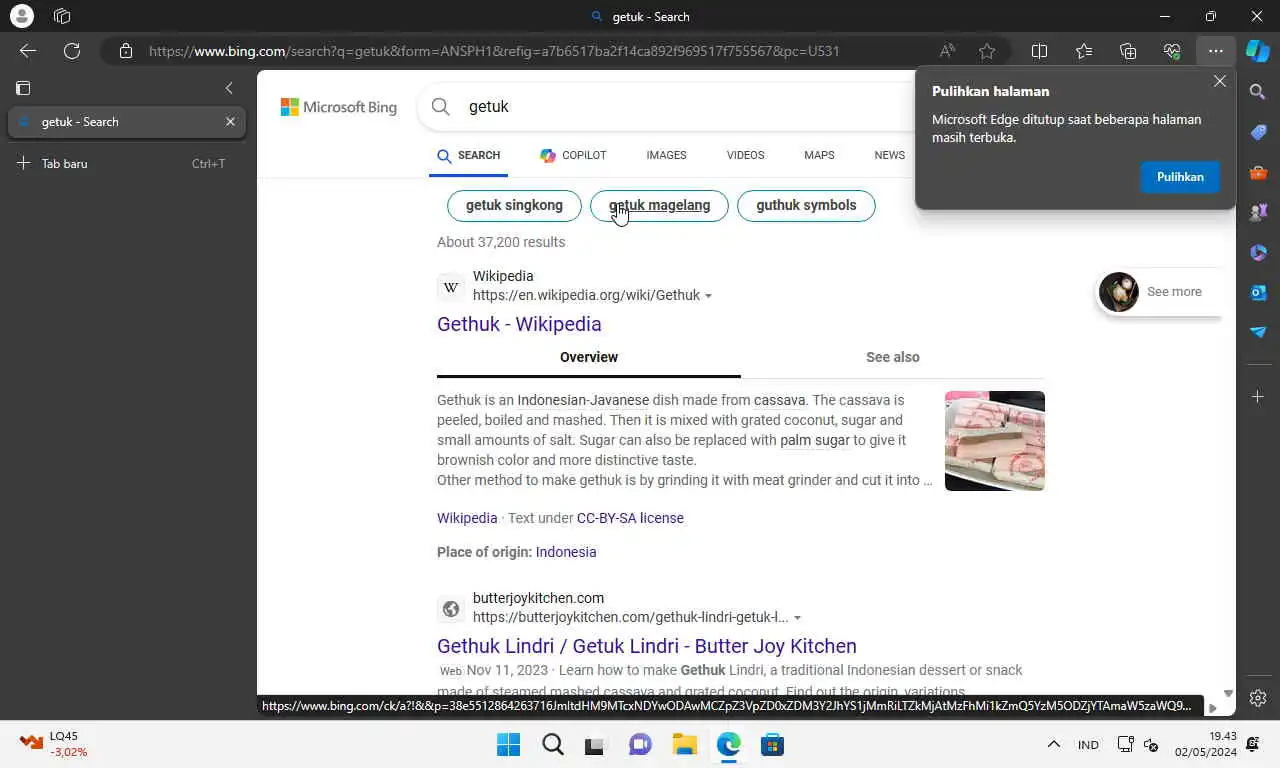Switch to the MAPS tab
The image size is (1280, 768).
[x=819, y=155]
